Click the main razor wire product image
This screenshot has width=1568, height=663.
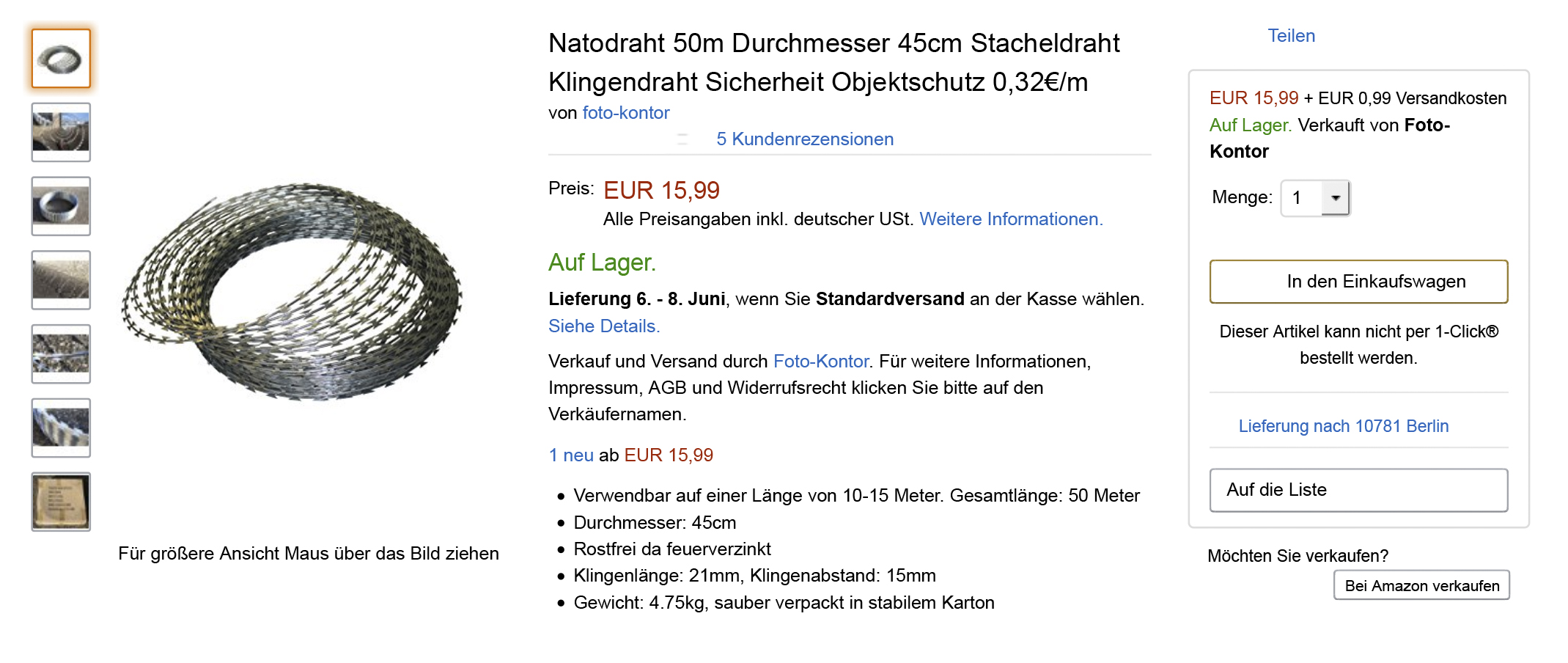(x=293, y=293)
